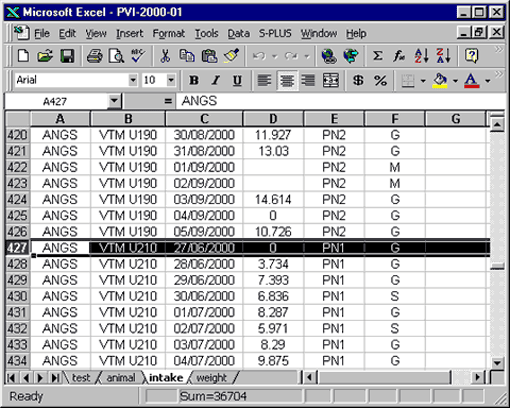Expand the font size 10 dropdown
This screenshot has height=408, width=510.
click(171, 80)
